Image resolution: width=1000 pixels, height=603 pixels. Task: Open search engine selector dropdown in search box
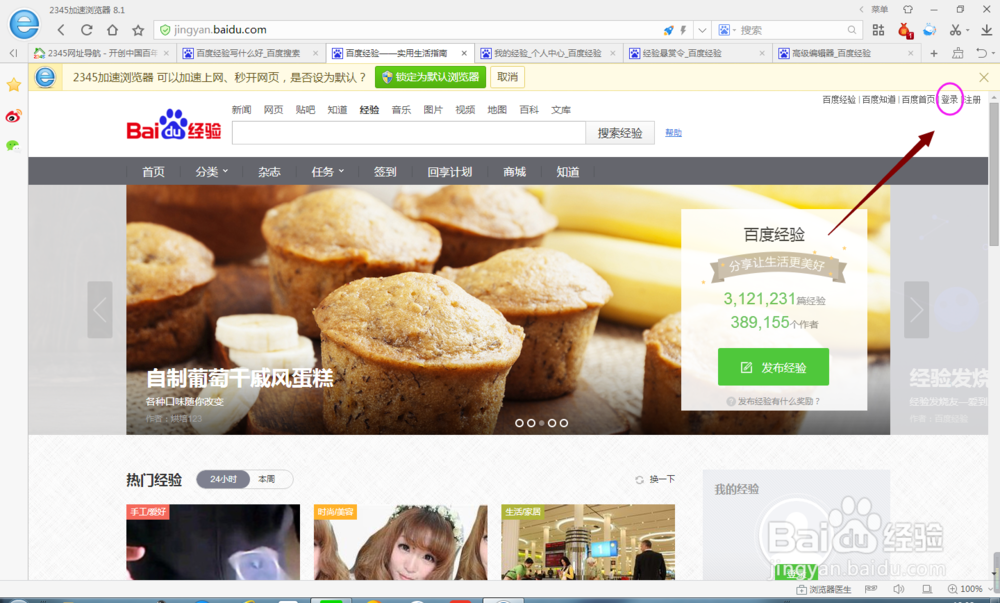727,30
